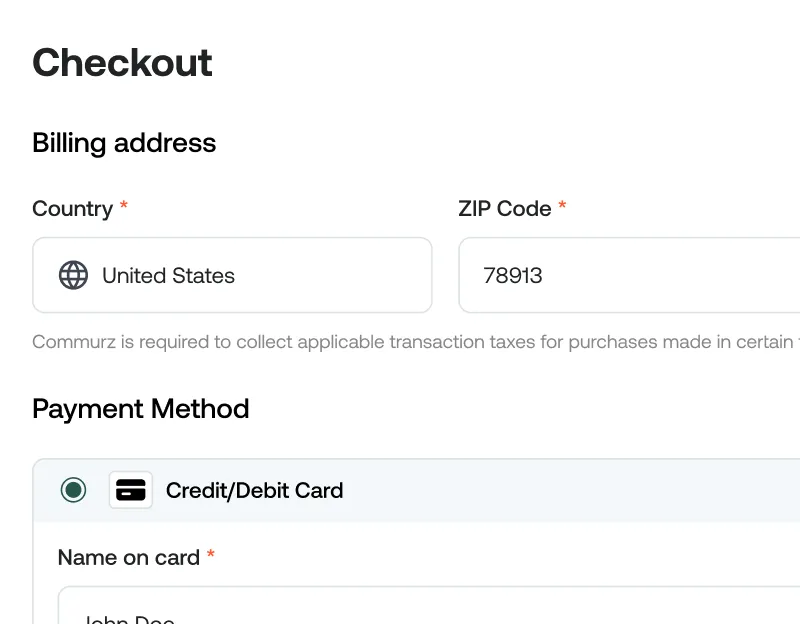This screenshot has height=624, width=800.
Task: Click the 78913 ZIP value text
Action: coord(513,276)
